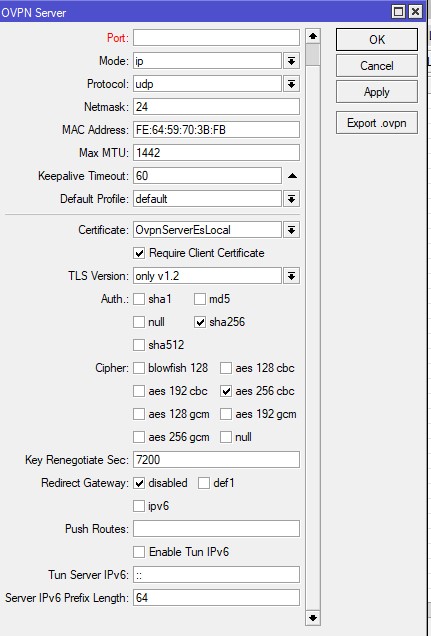Click the Protocol field showing udp
Screen dimensions: 431x636
[207, 84]
